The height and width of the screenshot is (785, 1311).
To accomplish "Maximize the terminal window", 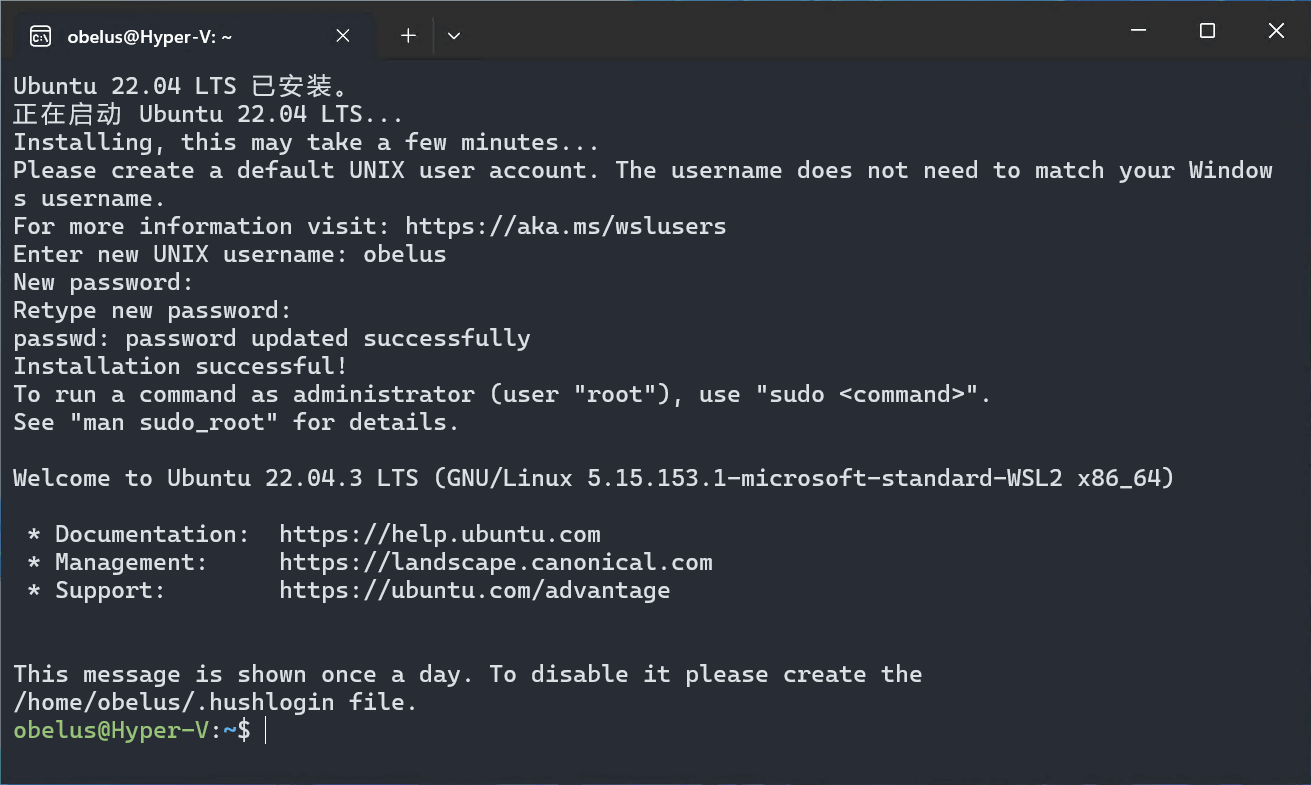I will pyautogui.click(x=1207, y=31).
